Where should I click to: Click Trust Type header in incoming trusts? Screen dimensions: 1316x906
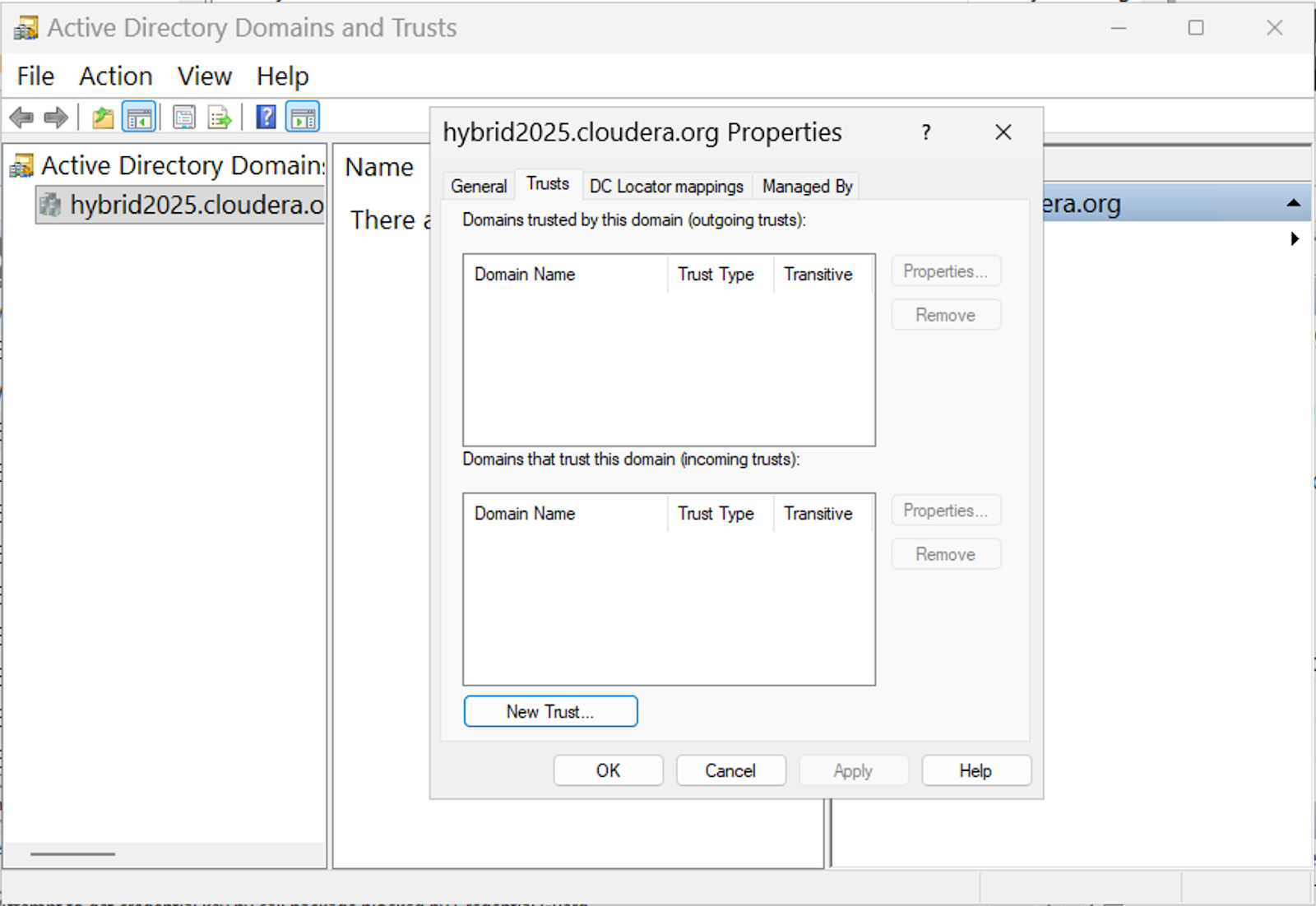pos(720,514)
